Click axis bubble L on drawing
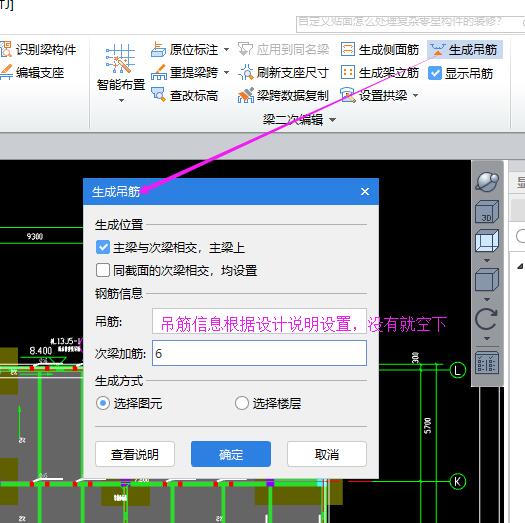 [458, 370]
